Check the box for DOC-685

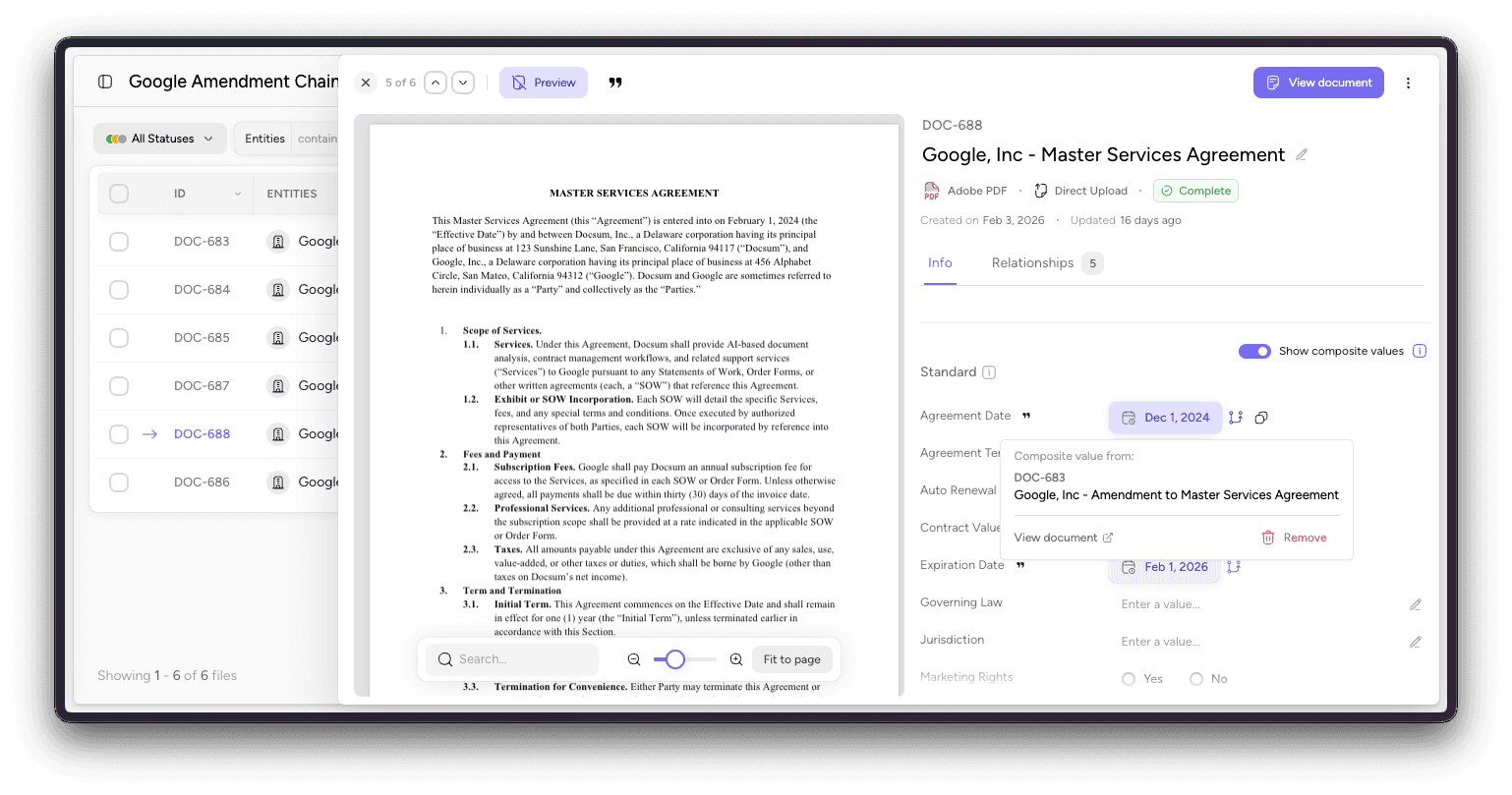coord(119,337)
